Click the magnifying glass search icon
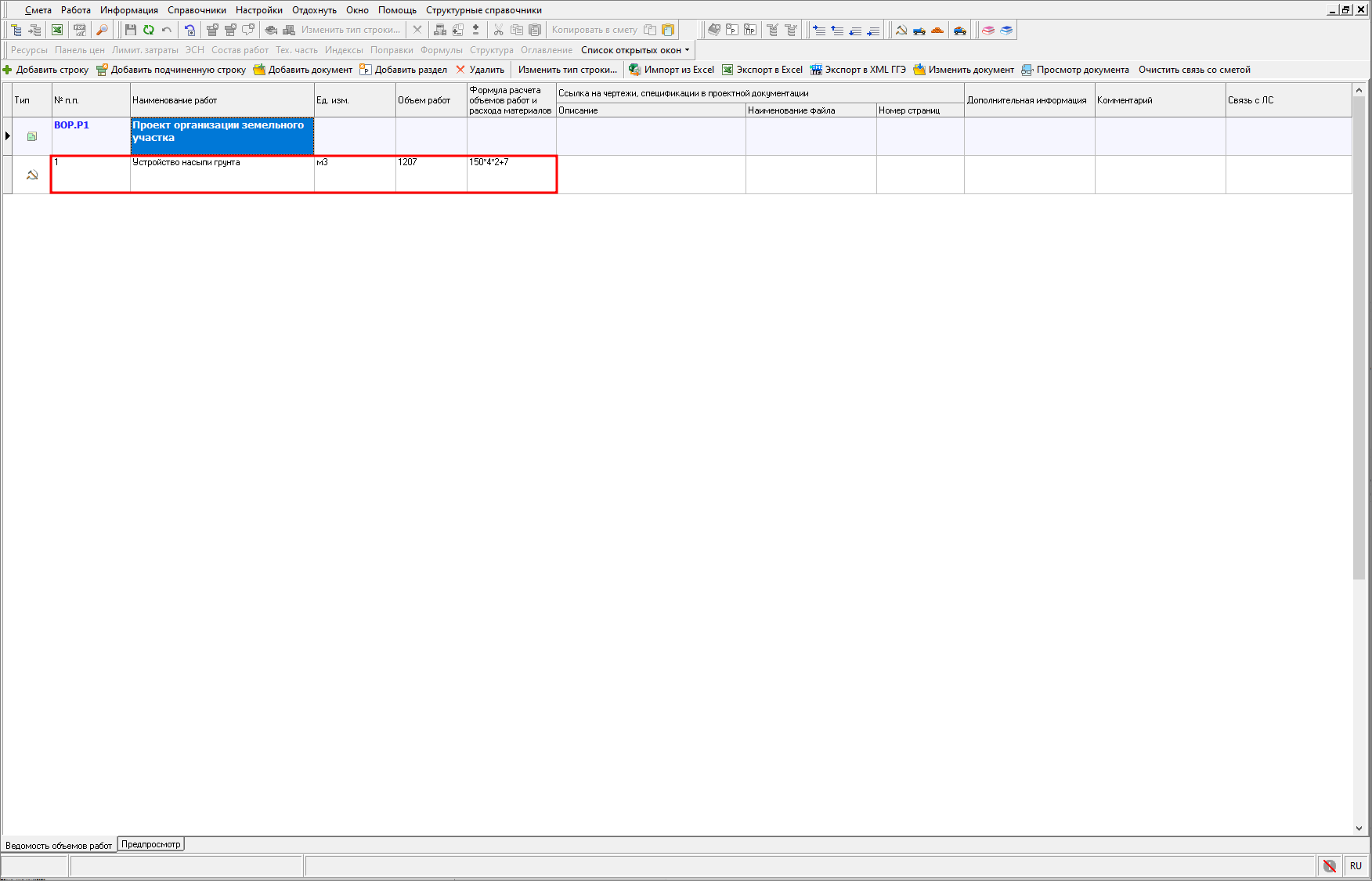This screenshot has width=1372, height=881. tap(102, 30)
